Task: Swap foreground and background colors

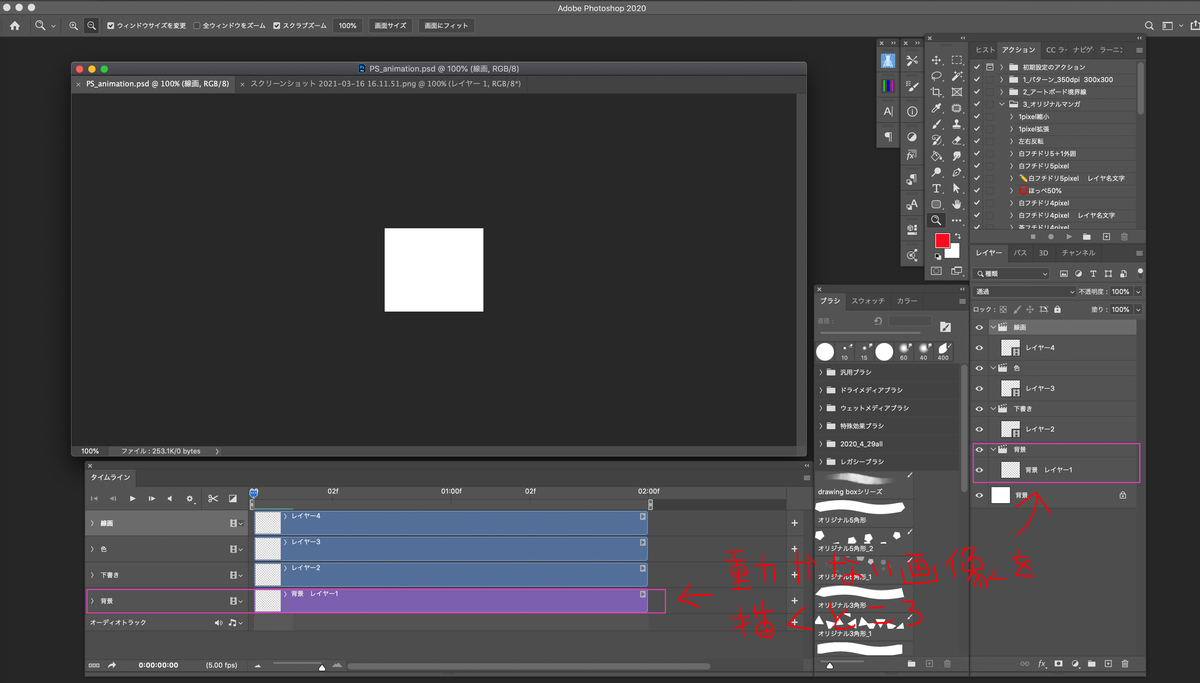Action: (x=956, y=237)
